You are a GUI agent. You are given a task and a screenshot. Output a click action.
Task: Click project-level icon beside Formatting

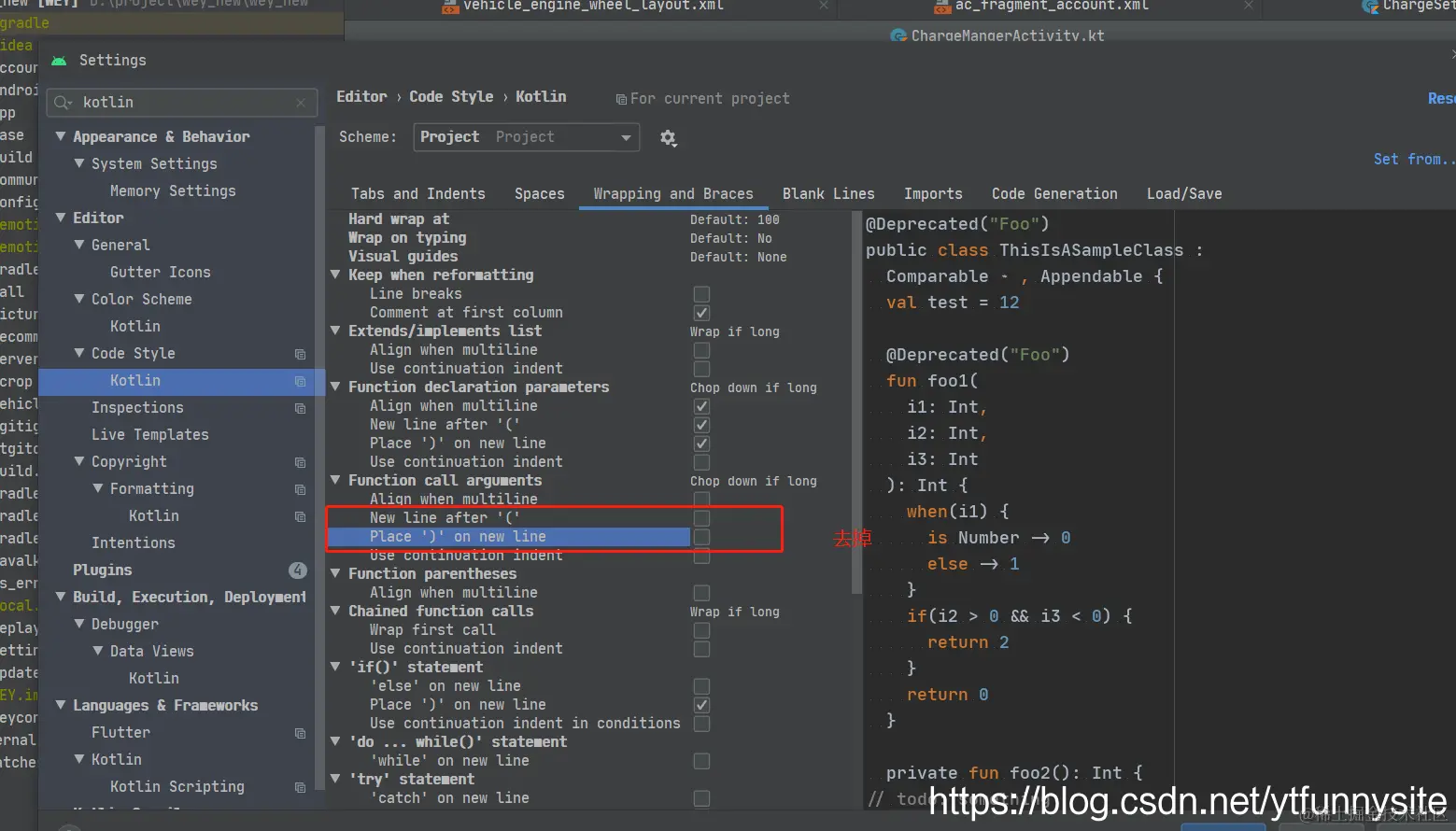pos(300,489)
